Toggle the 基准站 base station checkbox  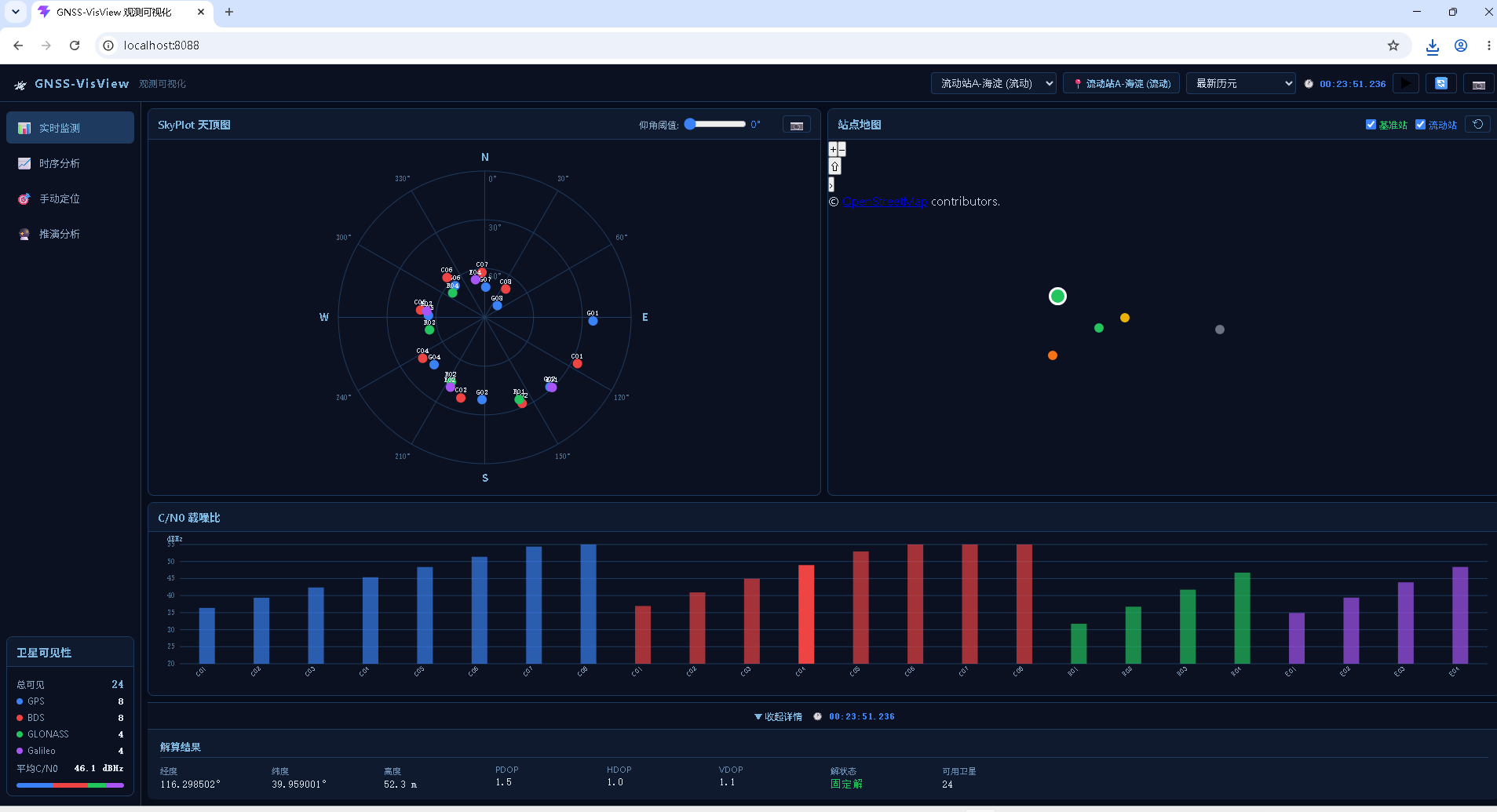pyautogui.click(x=1371, y=124)
